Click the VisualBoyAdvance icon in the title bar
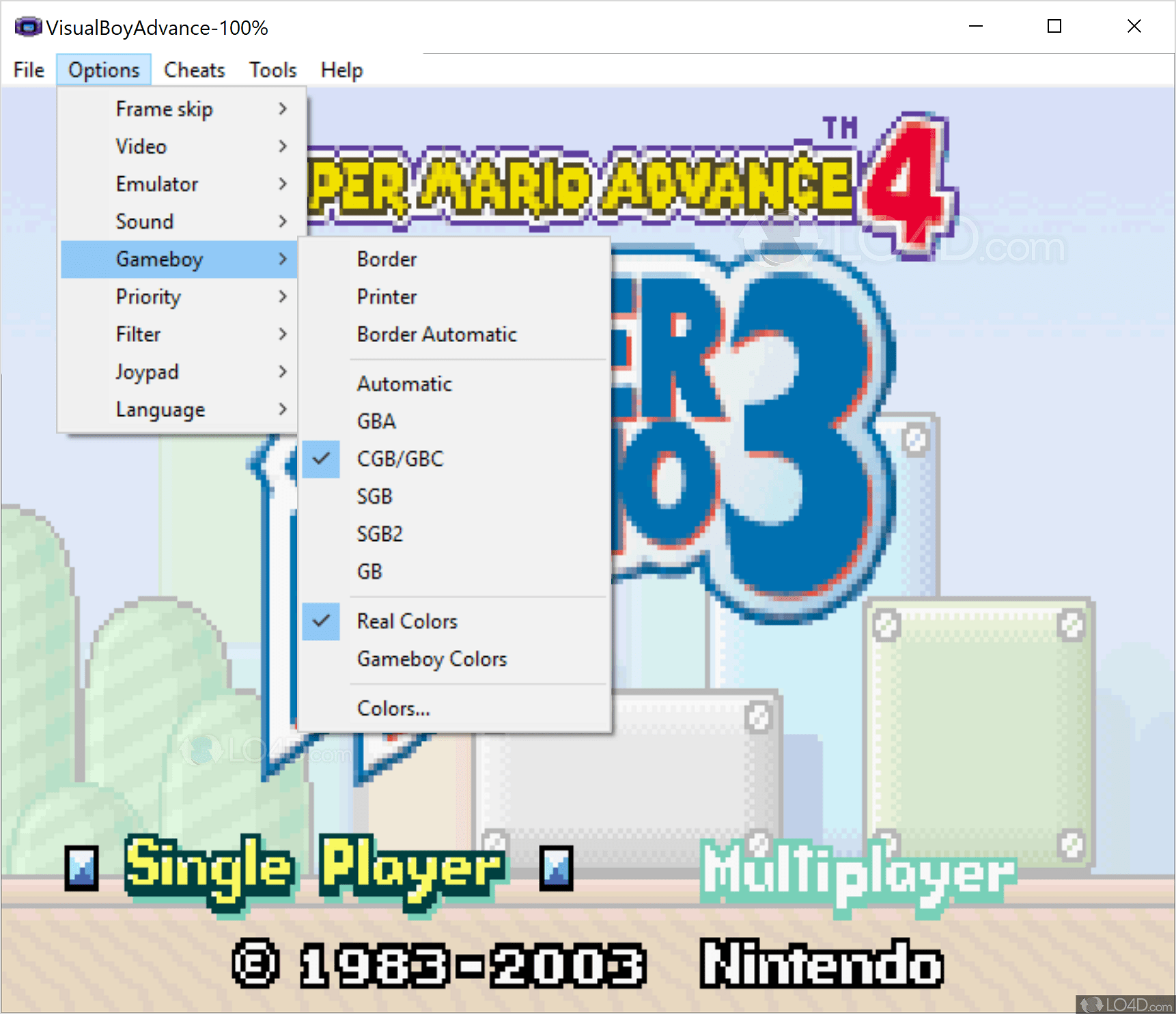The height and width of the screenshot is (1014, 1176). (x=27, y=27)
